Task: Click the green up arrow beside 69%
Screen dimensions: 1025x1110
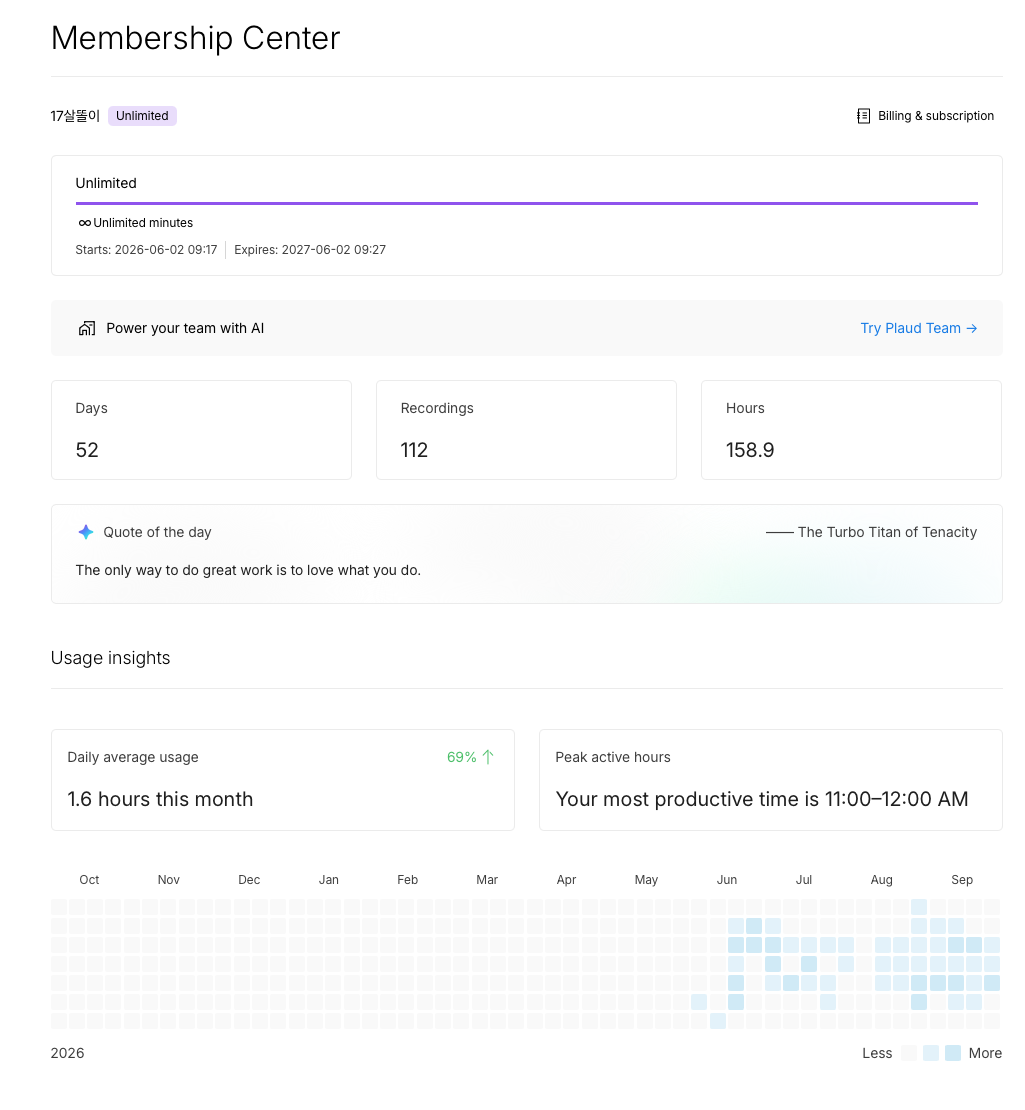Action: tap(488, 757)
